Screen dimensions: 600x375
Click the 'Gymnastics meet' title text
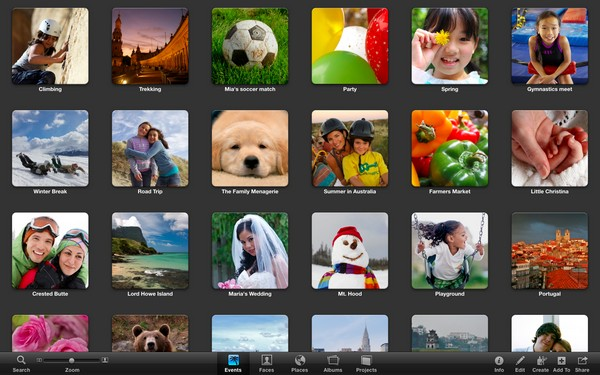pyautogui.click(x=549, y=89)
